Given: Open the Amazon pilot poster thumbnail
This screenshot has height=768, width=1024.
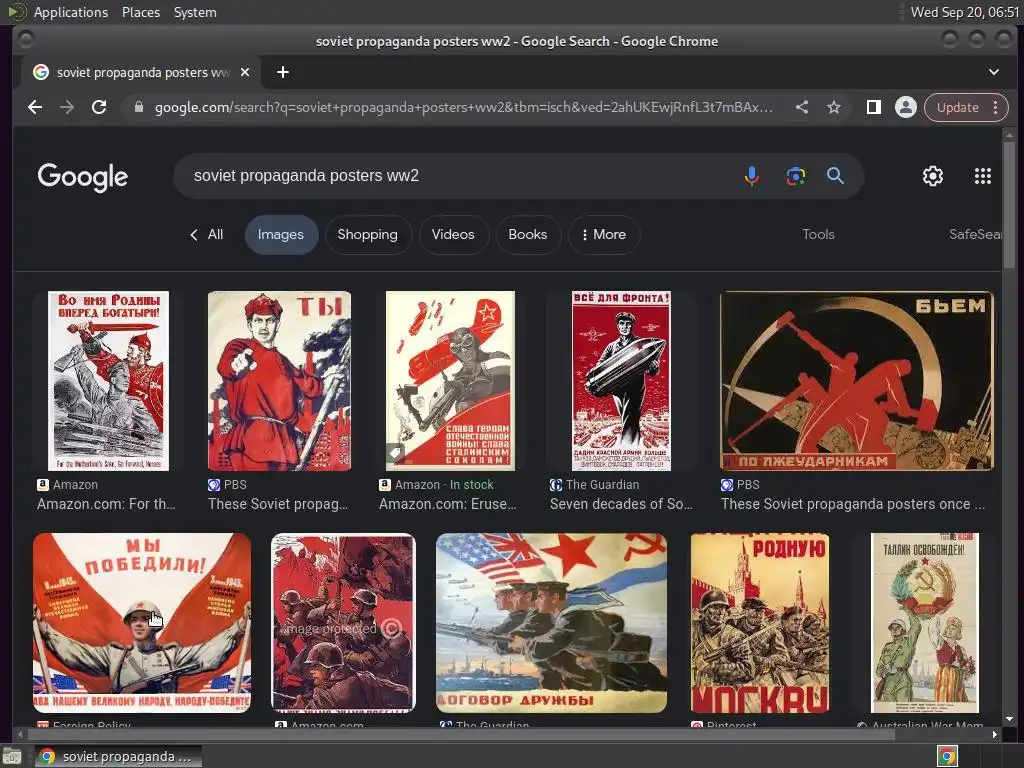Looking at the screenshot, I should (450, 381).
